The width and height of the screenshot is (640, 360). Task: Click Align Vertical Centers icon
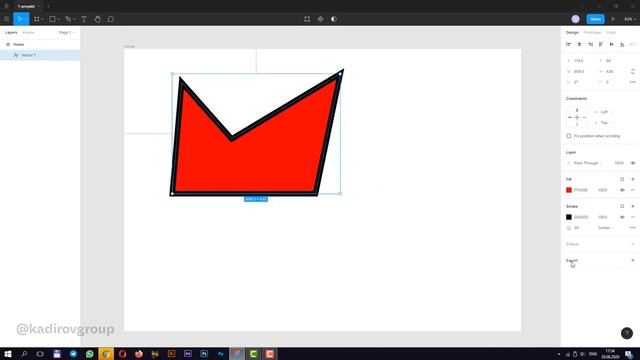[611, 44]
